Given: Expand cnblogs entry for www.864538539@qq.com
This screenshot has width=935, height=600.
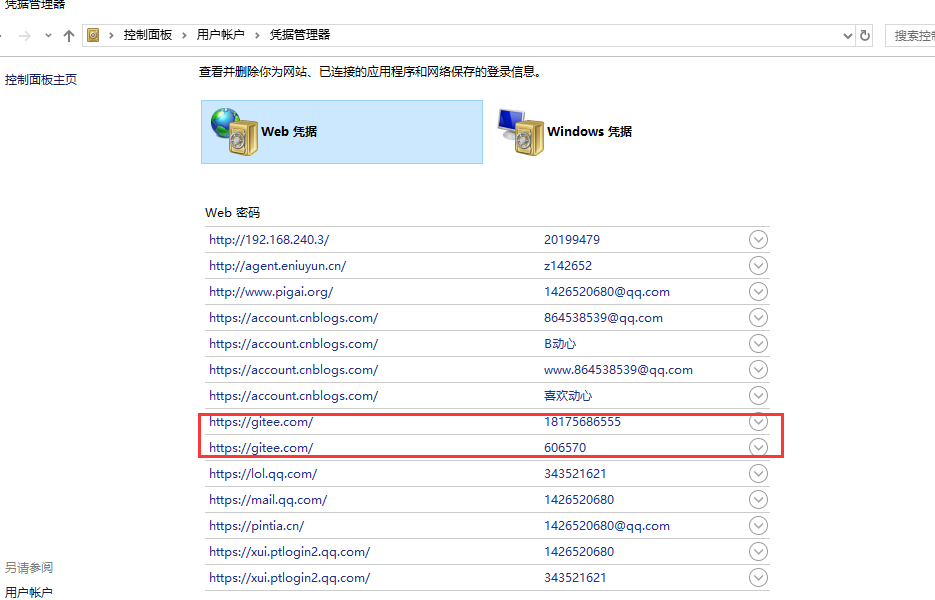Looking at the screenshot, I should coord(758,370).
